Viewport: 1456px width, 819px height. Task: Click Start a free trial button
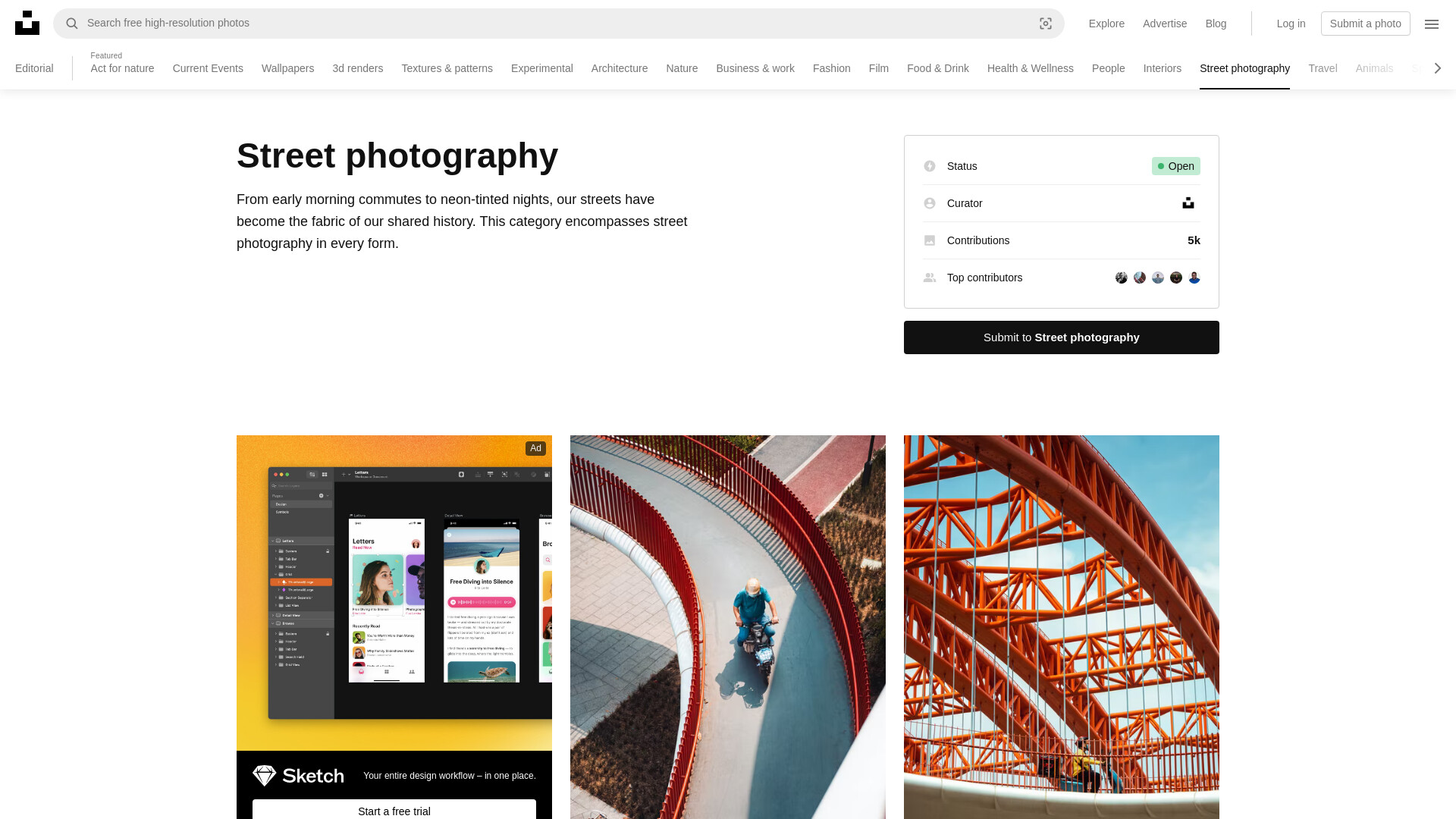click(394, 809)
